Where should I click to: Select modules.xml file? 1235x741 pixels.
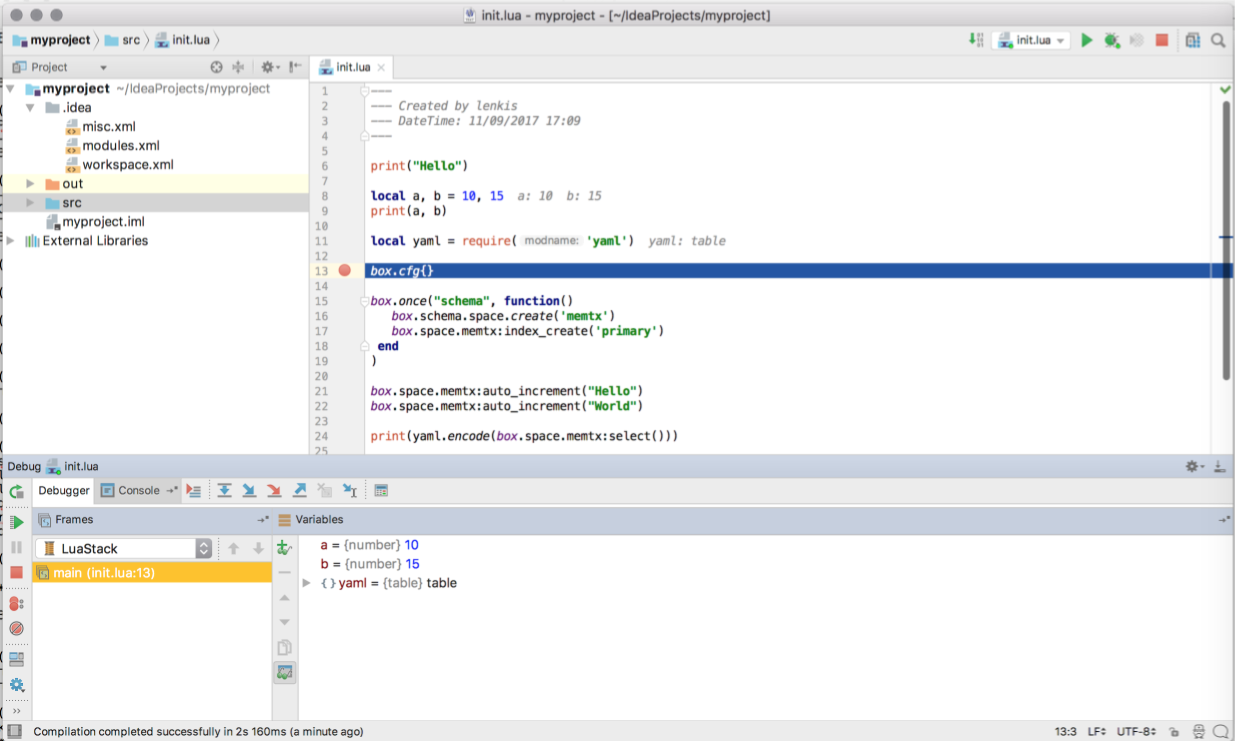[112, 146]
